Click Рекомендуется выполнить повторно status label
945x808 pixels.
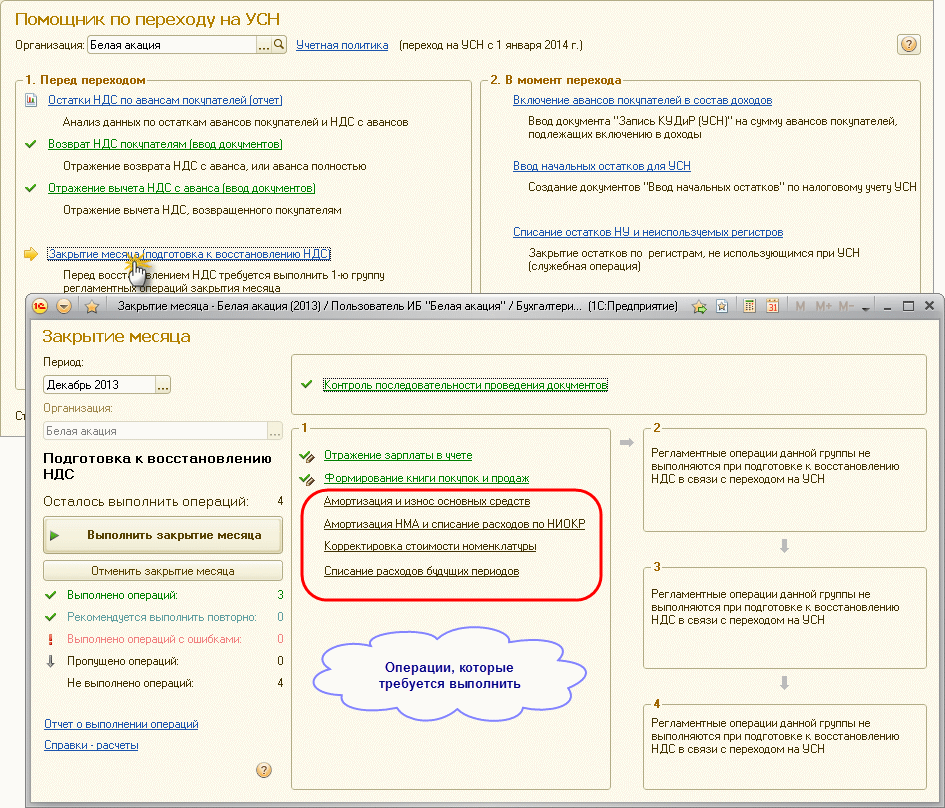pos(162,617)
